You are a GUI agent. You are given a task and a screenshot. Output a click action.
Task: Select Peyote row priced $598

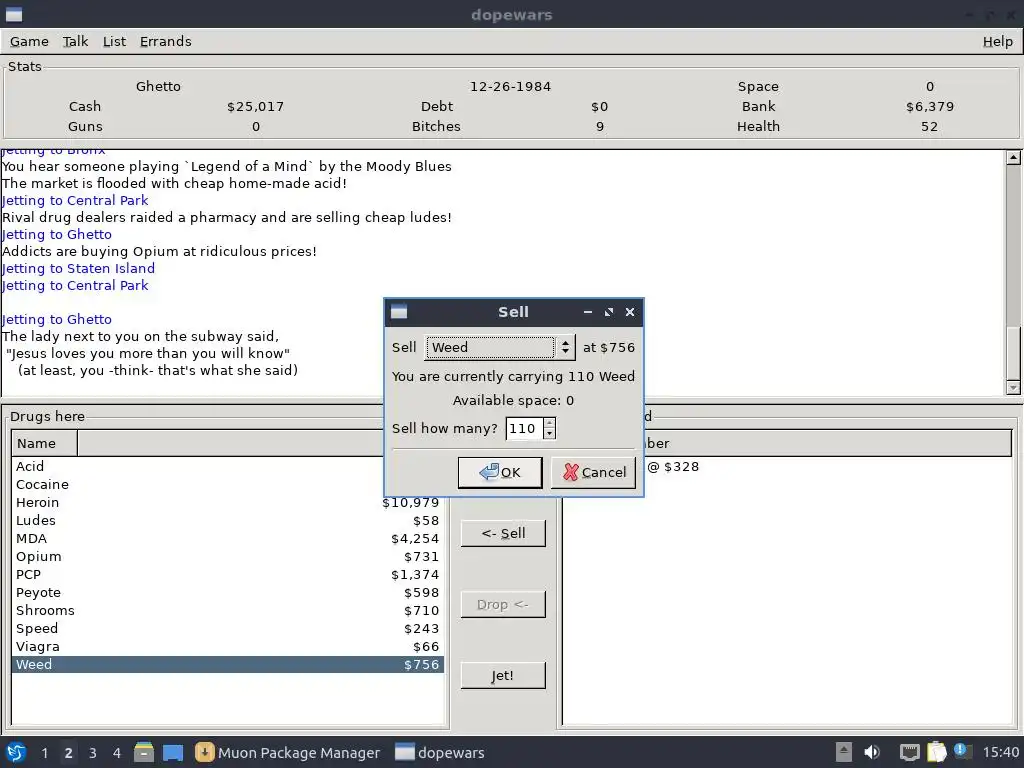click(x=228, y=592)
